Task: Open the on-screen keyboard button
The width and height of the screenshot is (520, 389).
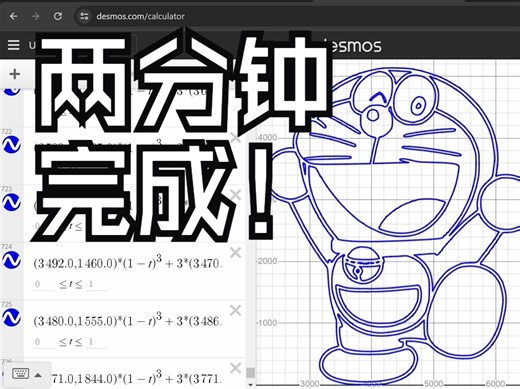Action: tap(21, 374)
